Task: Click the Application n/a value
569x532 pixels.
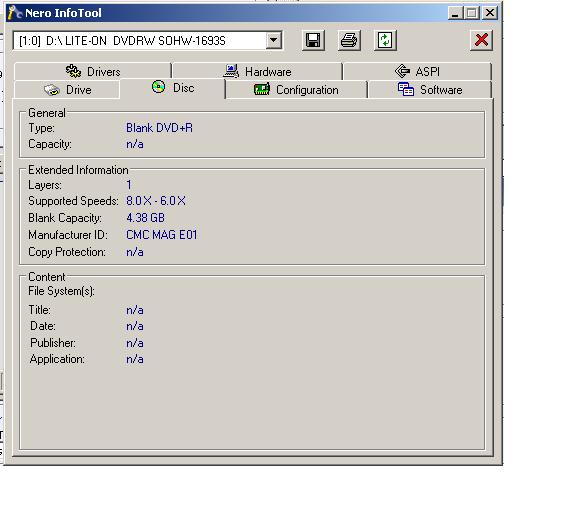Action: 135,359
